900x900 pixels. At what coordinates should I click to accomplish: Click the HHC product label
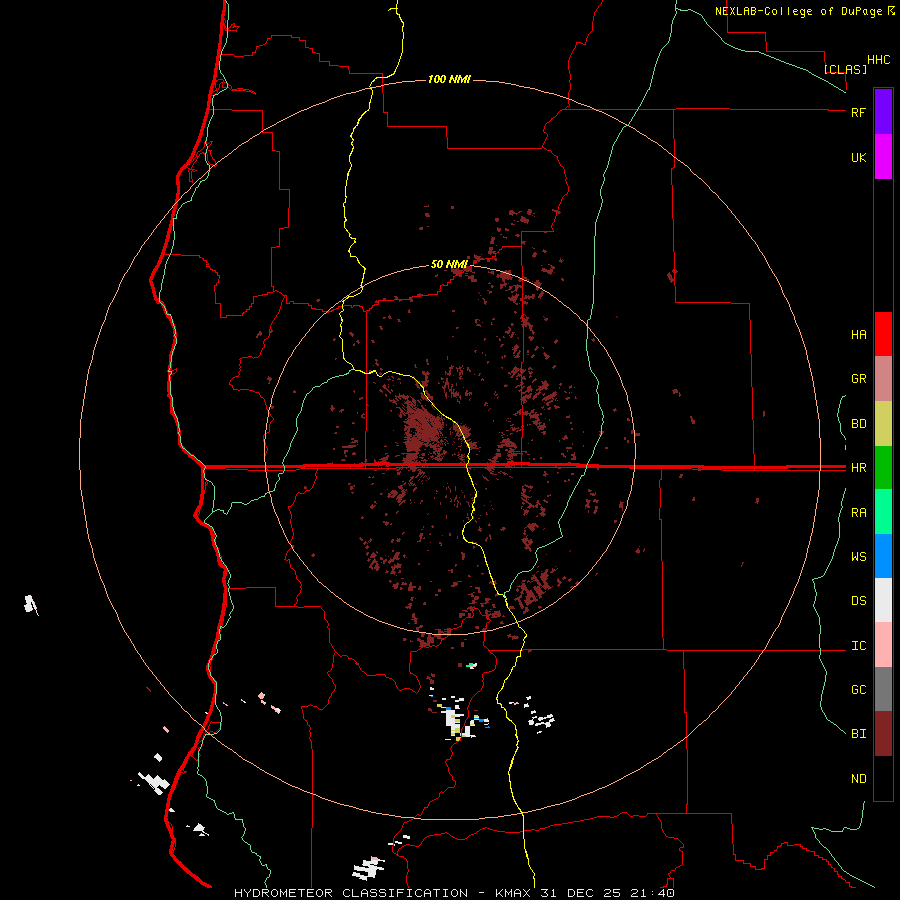click(x=879, y=60)
